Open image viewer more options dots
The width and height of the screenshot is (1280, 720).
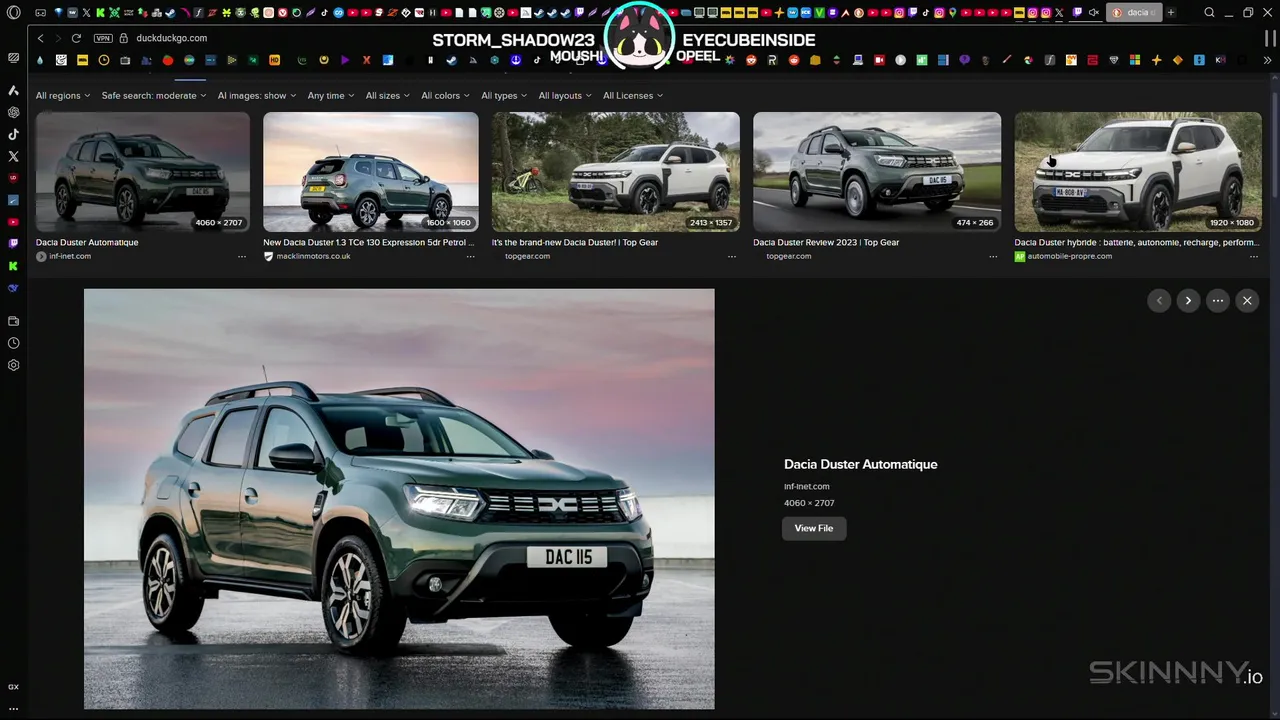pos(1217,300)
